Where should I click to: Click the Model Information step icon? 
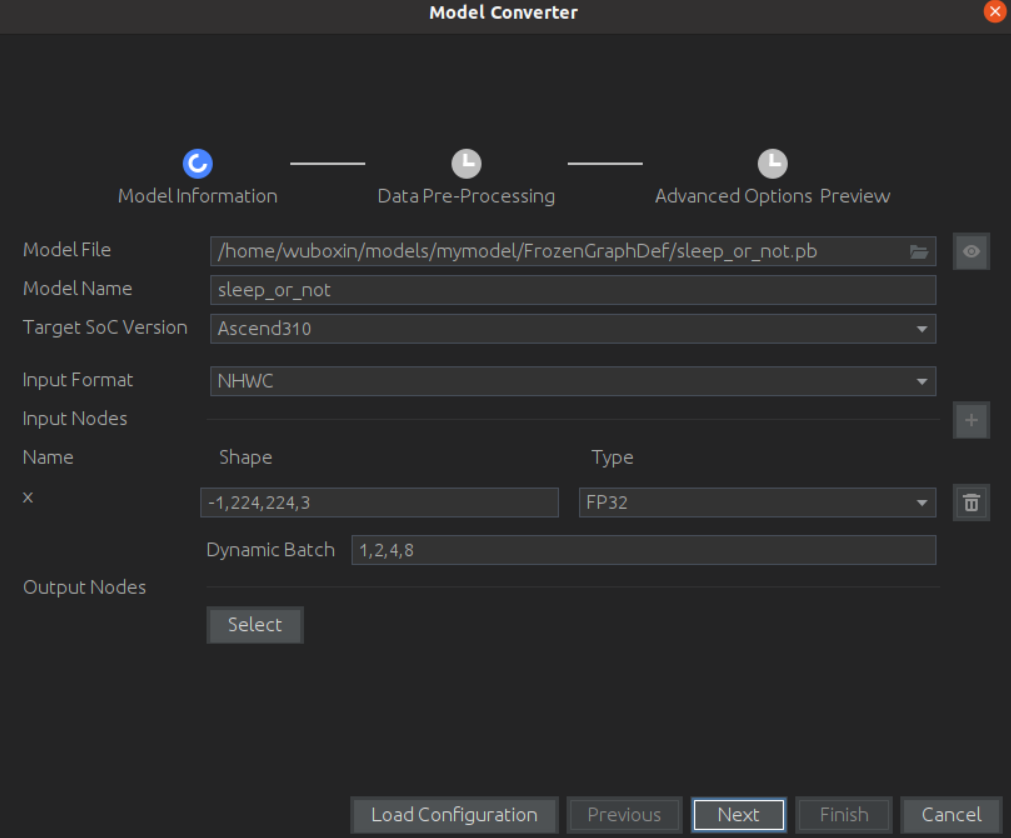click(197, 164)
